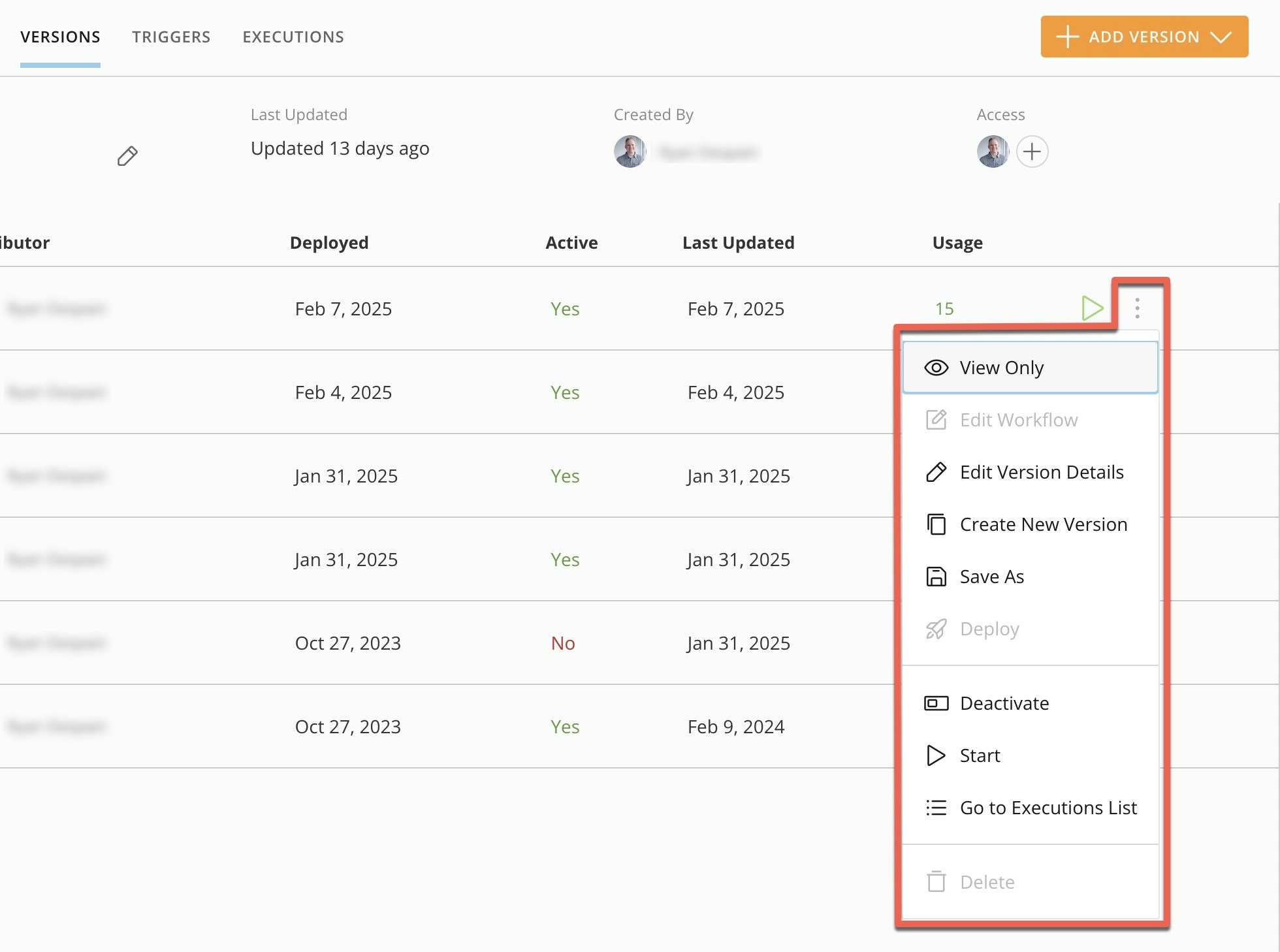This screenshot has width=1280, height=952.
Task: Expand the Add Version dropdown chevron
Action: coord(1220,37)
